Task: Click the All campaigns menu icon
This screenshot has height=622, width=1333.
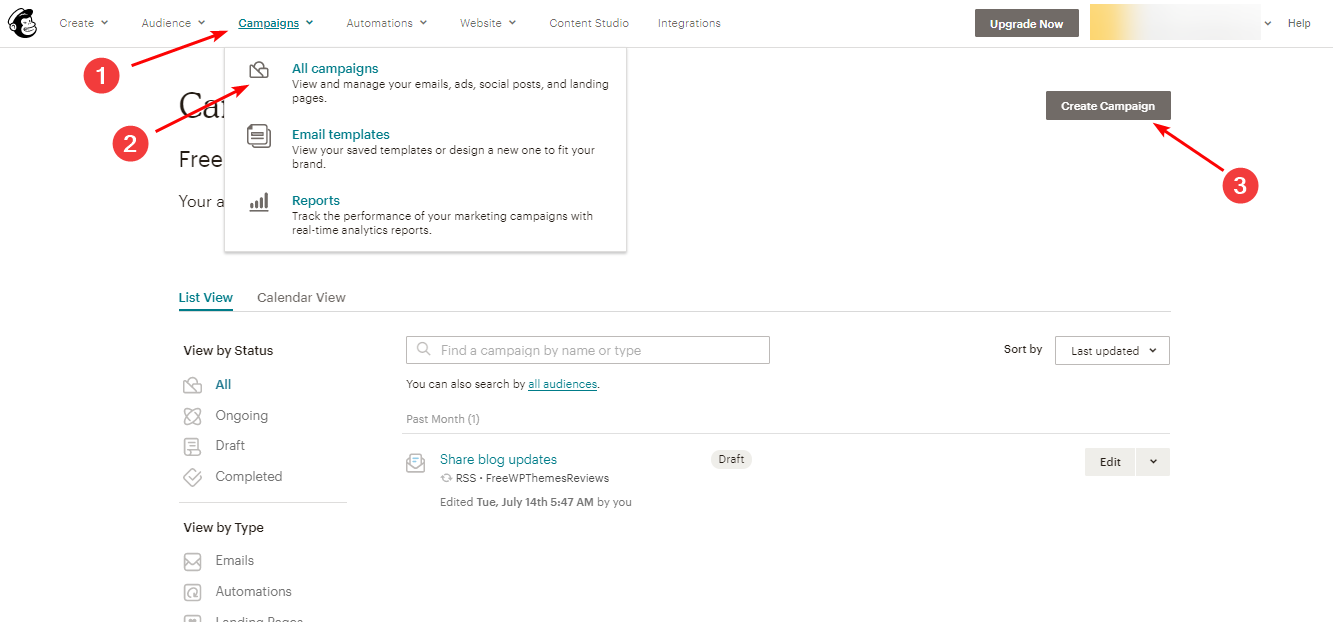Action: tap(259, 70)
